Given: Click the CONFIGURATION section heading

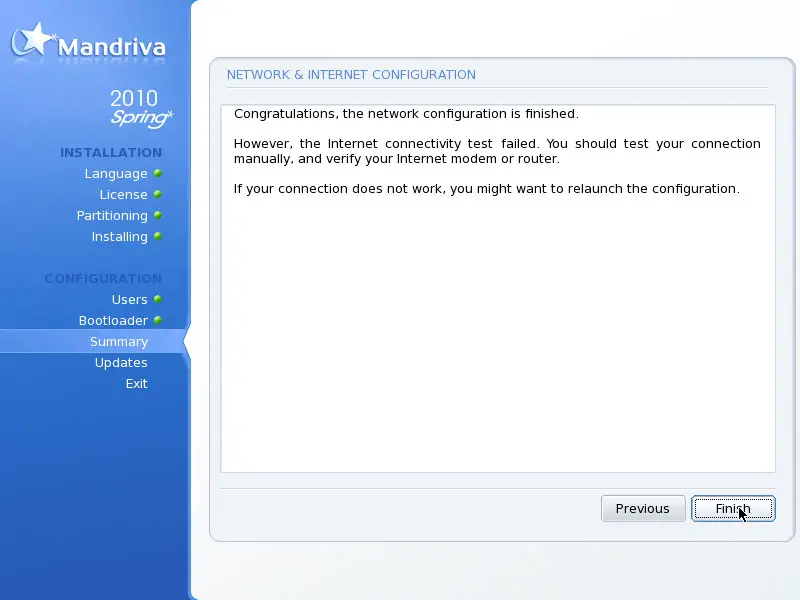Looking at the screenshot, I should coord(104,279).
